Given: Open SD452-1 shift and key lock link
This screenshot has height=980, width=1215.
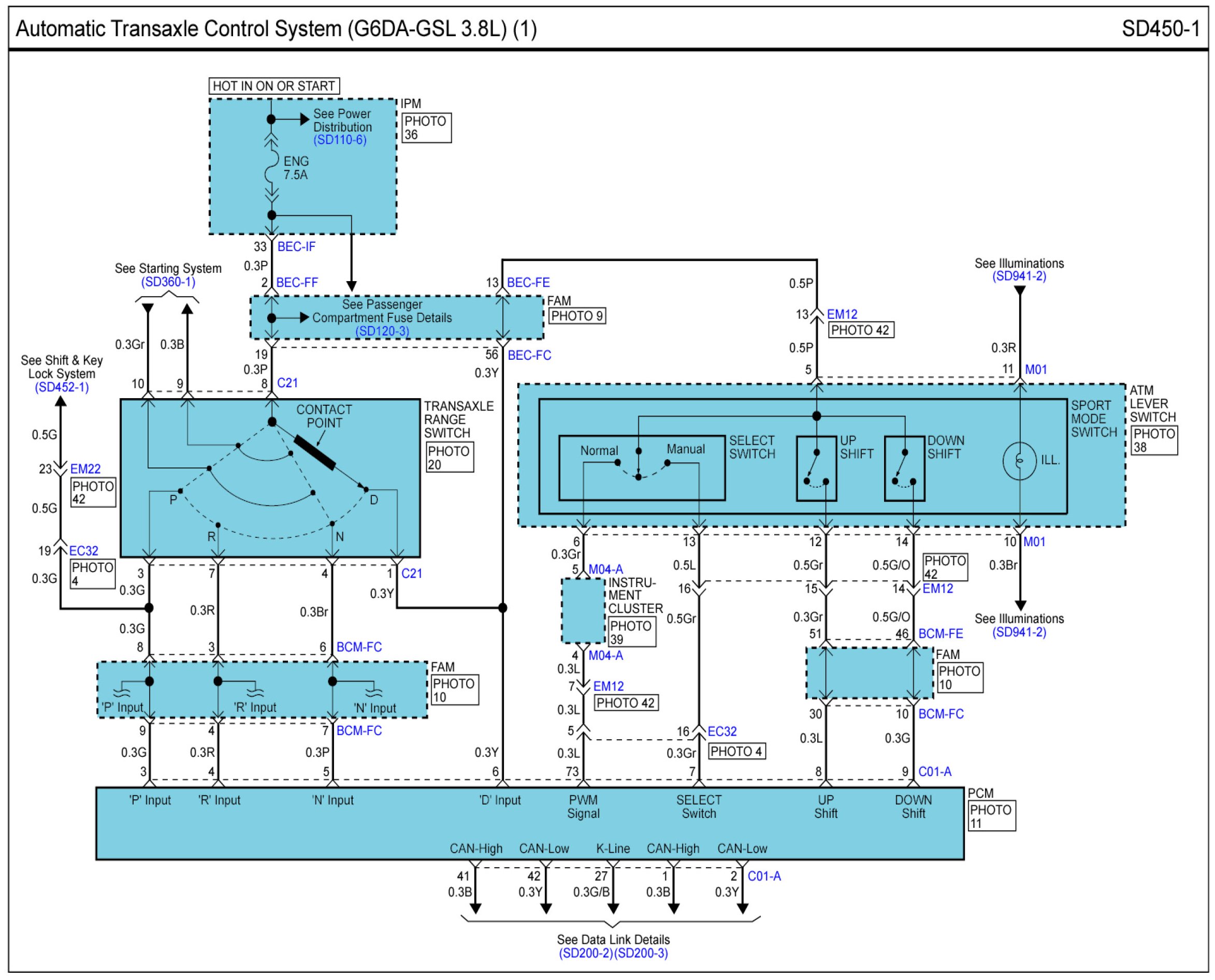Looking at the screenshot, I should (62, 387).
